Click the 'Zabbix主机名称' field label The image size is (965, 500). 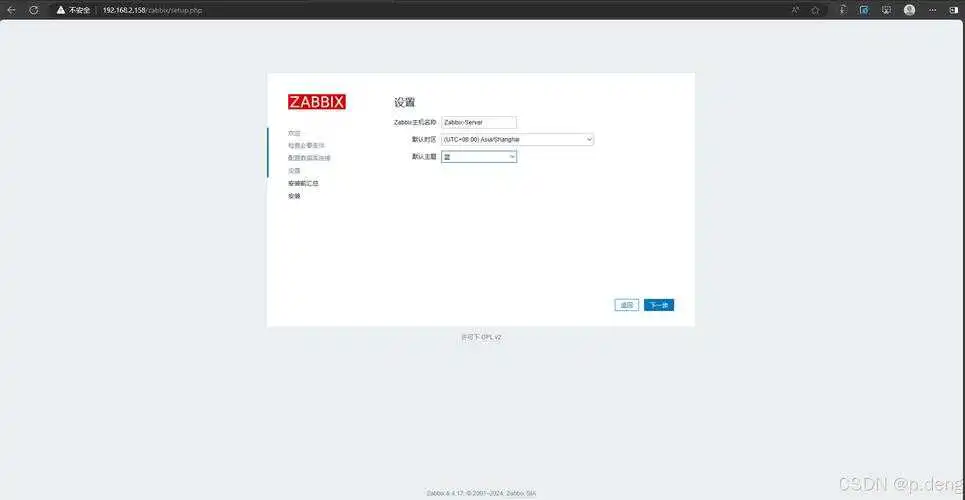[415, 123]
